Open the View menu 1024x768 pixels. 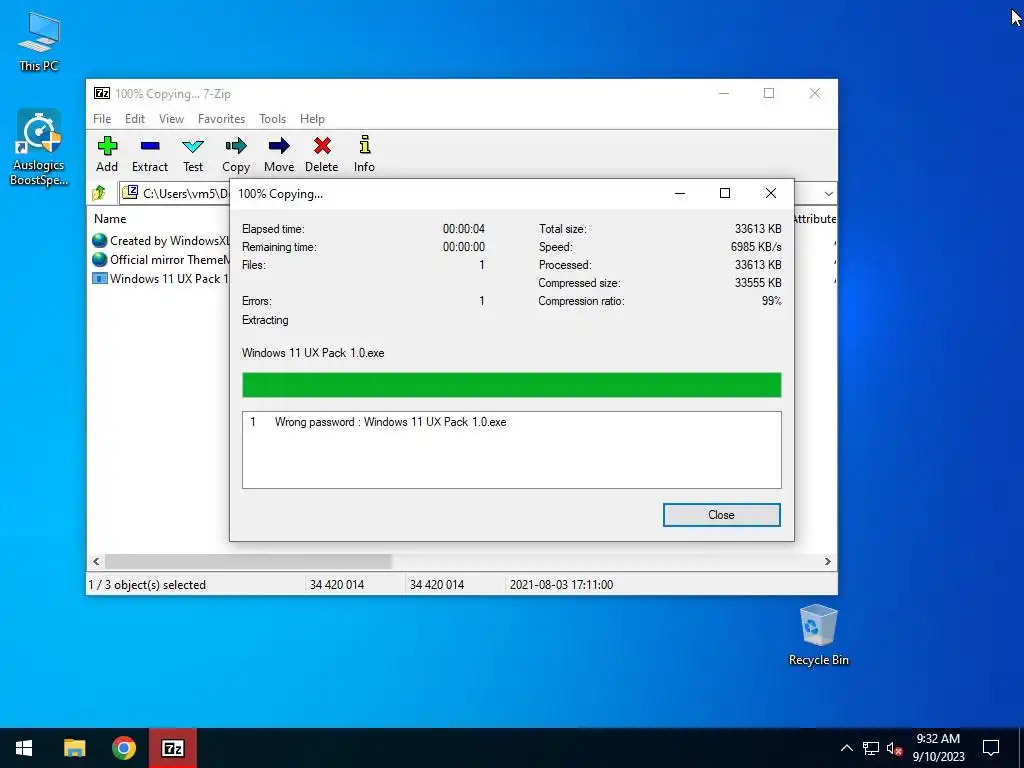pyautogui.click(x=171, y=119)
